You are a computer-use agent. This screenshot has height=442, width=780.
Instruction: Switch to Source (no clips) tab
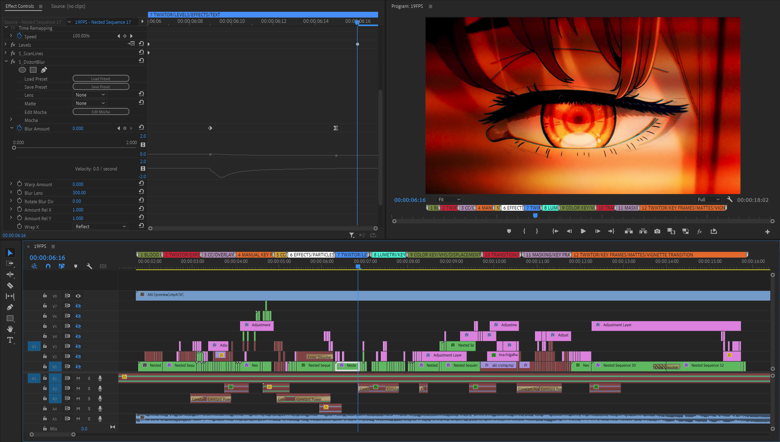tap(68, 6)
